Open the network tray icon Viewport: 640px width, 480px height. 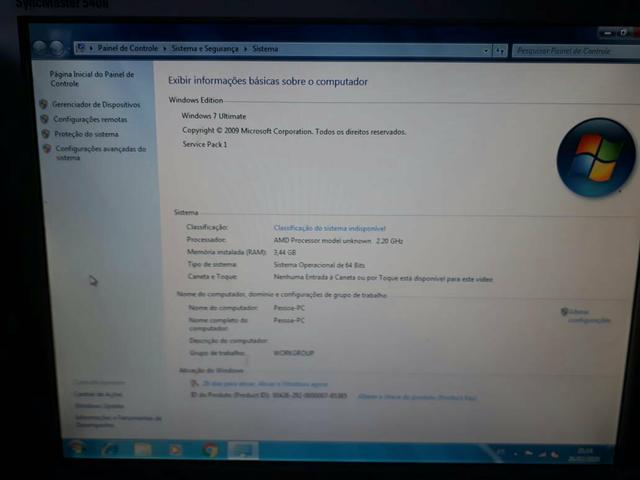[543, 454]
